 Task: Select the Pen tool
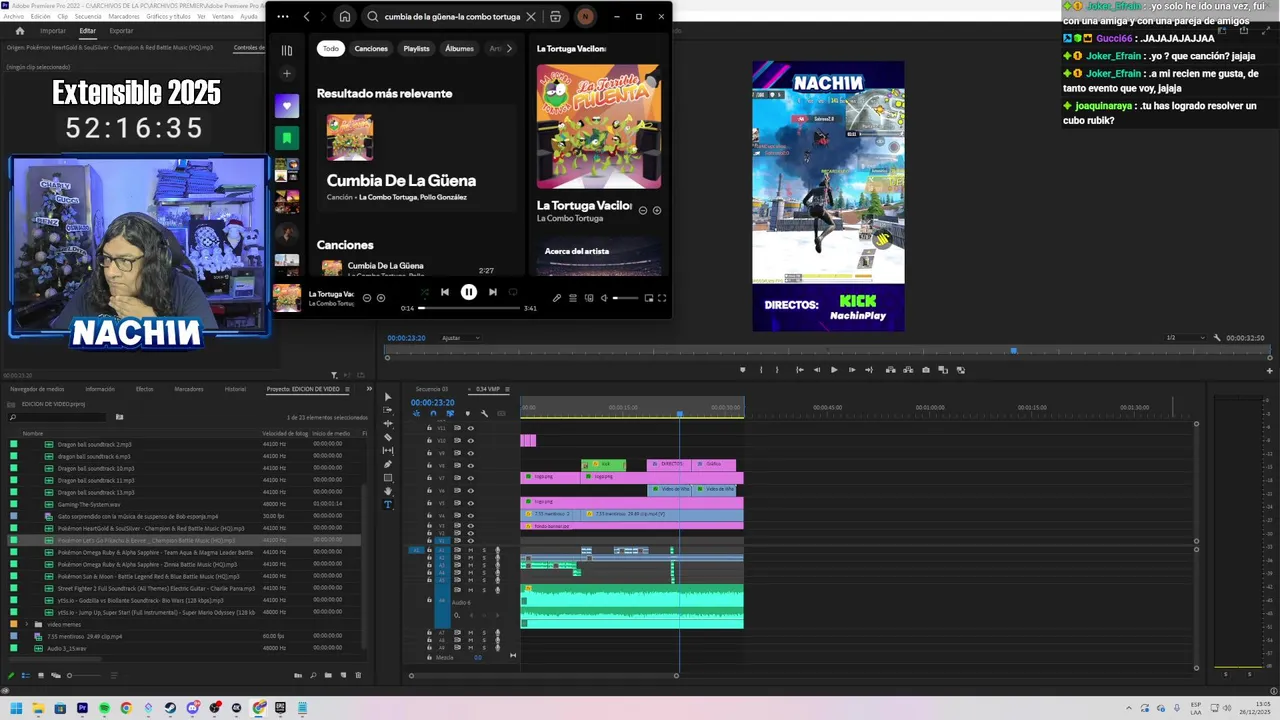pyautogui.click(x=388, y=464)
